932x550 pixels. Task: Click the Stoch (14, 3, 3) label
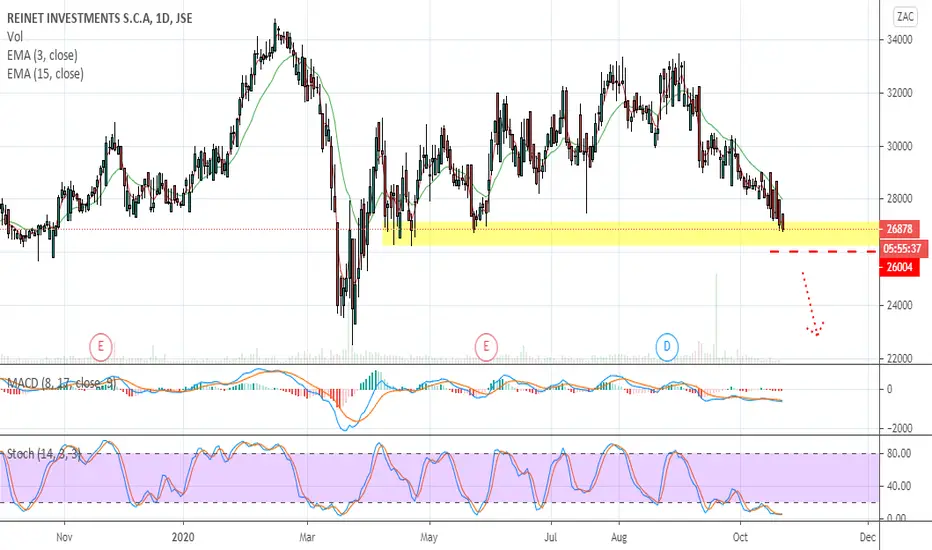click(43, 454)
